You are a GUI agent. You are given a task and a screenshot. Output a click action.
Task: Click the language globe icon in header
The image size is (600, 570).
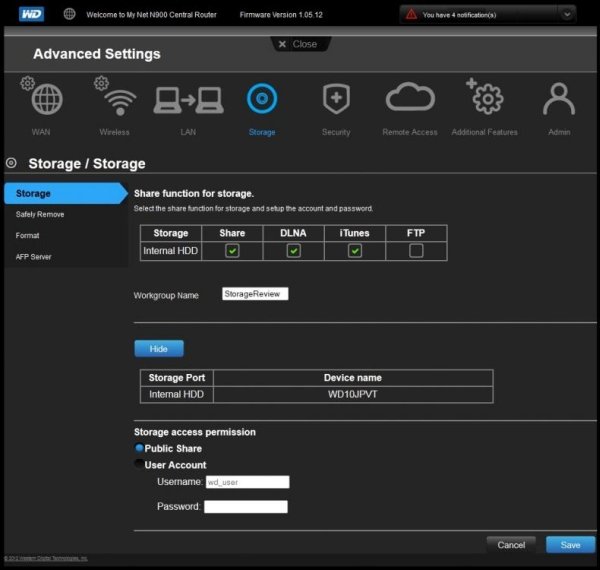pos(69,14)
